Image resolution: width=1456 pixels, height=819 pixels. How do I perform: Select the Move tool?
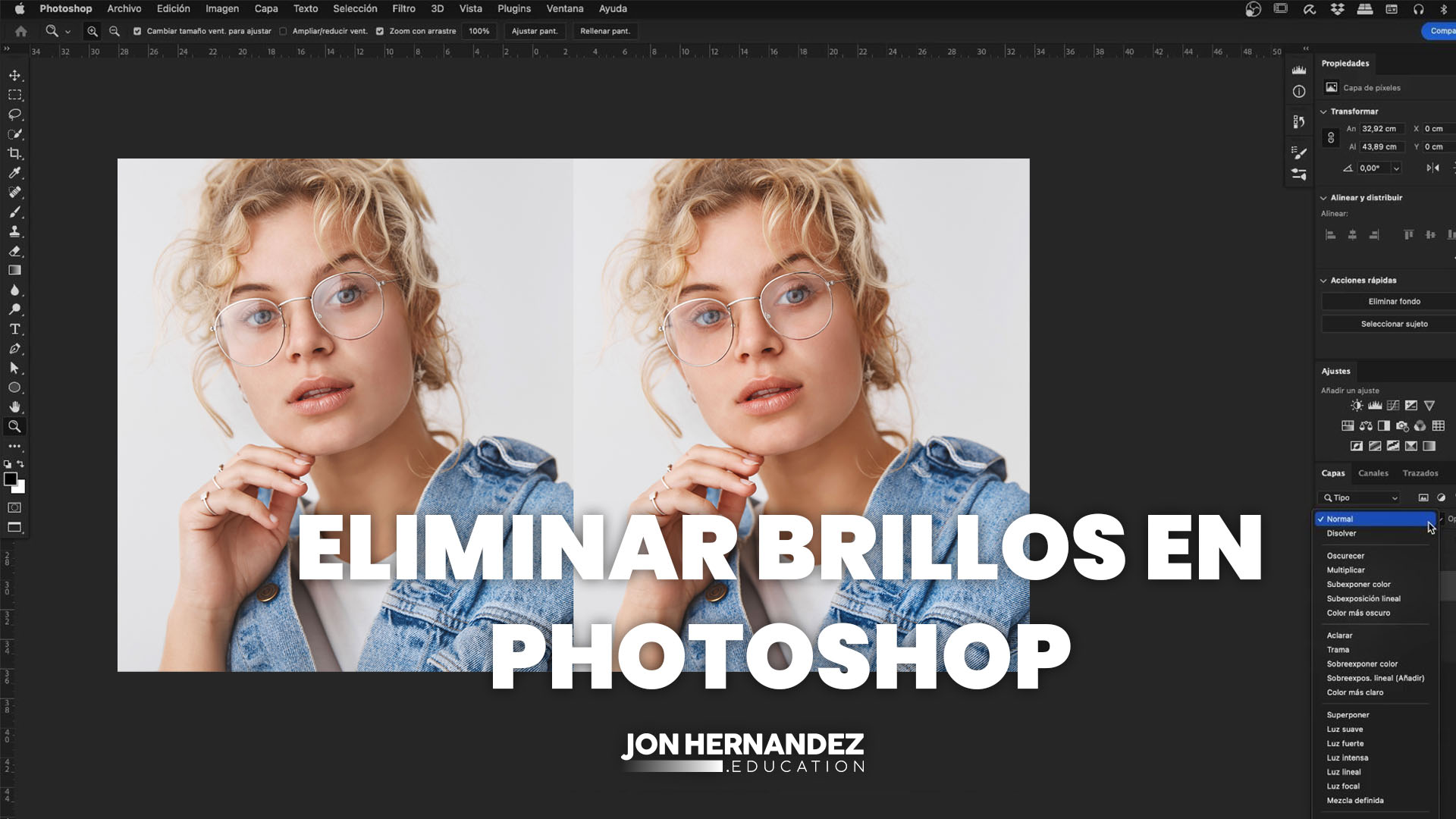pos(14,76)
